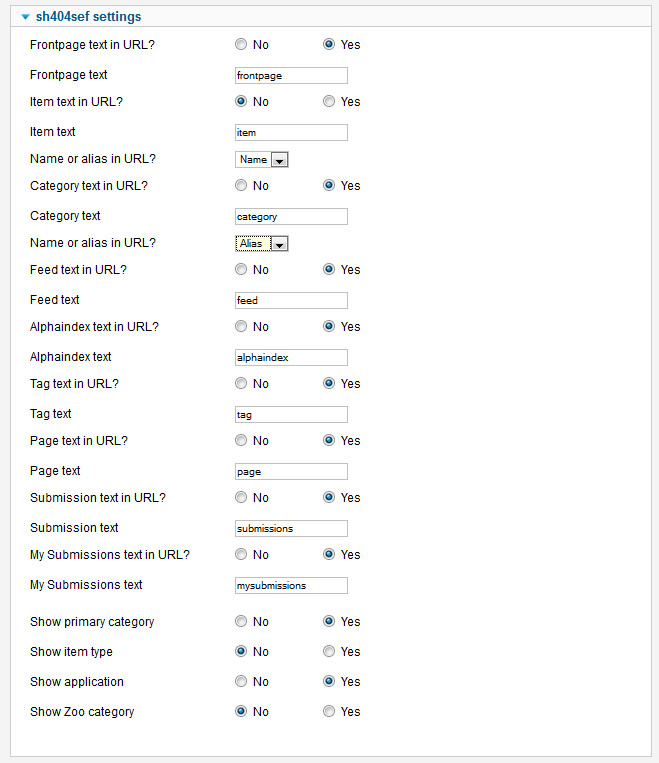Image resolution: width=659 pixels, height=763 pixels.
Task: Edit the Submission text field
Action: coord(290,528)
